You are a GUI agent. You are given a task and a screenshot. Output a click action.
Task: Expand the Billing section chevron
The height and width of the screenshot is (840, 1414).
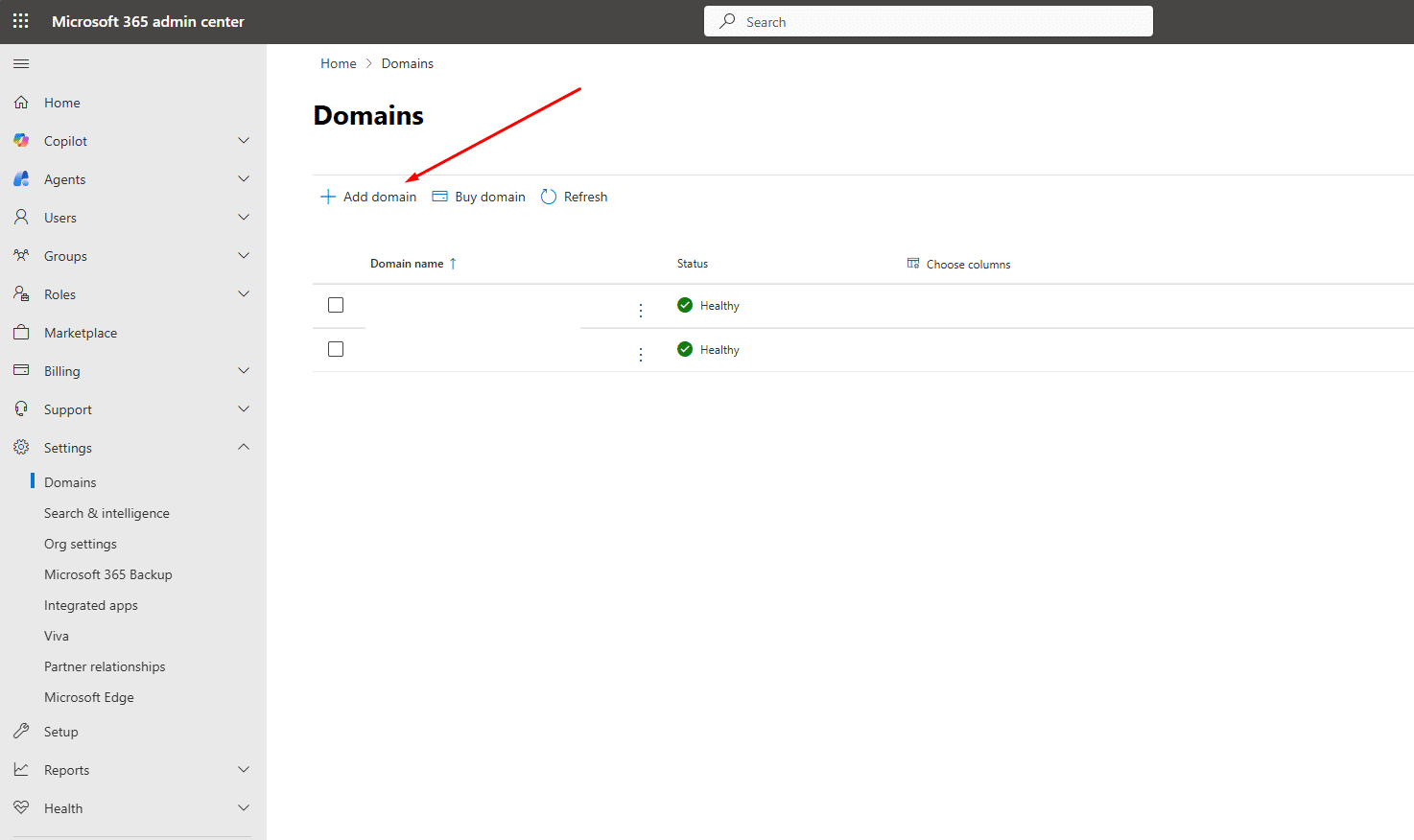point(244,371)
